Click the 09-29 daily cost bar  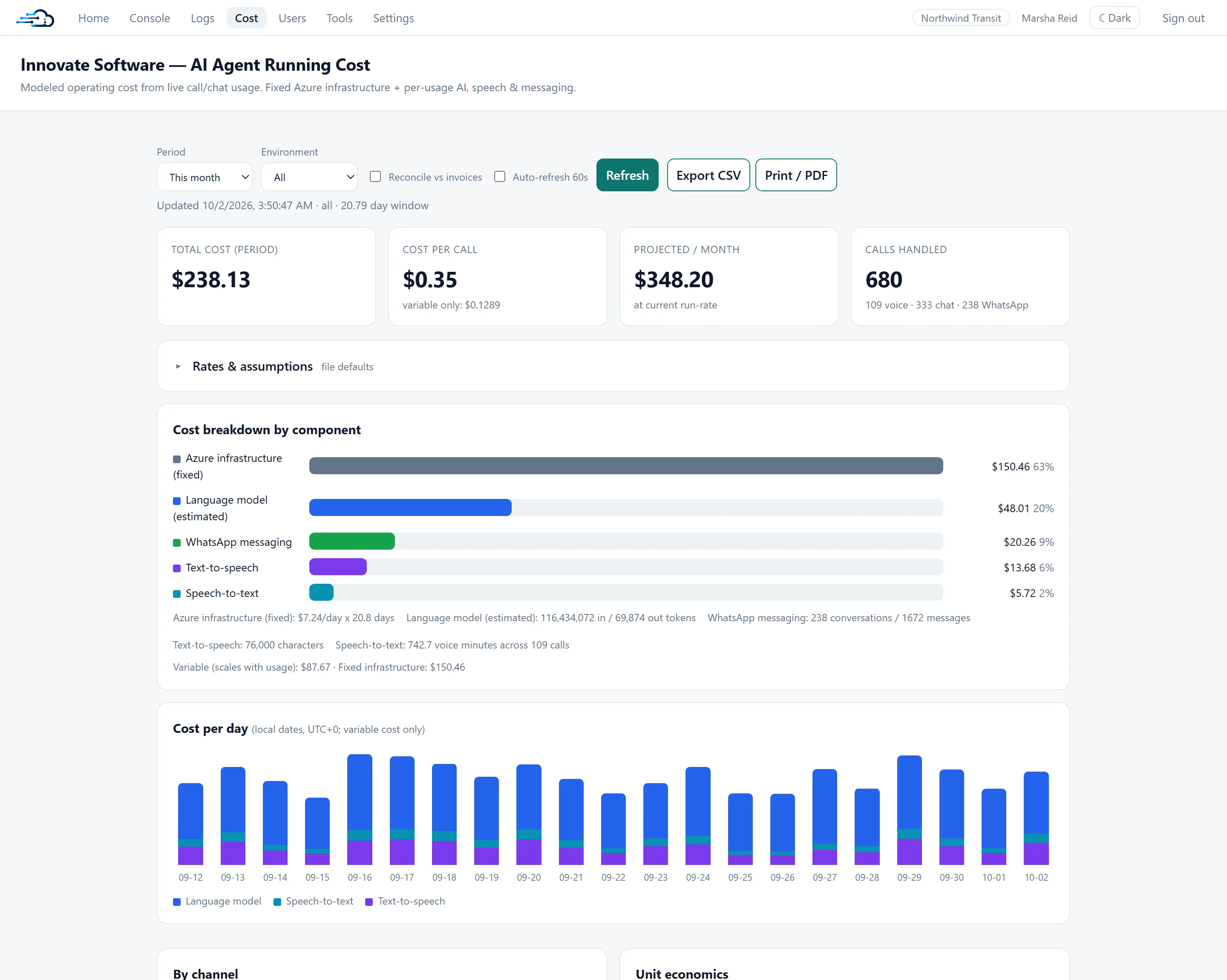(910, 810)
